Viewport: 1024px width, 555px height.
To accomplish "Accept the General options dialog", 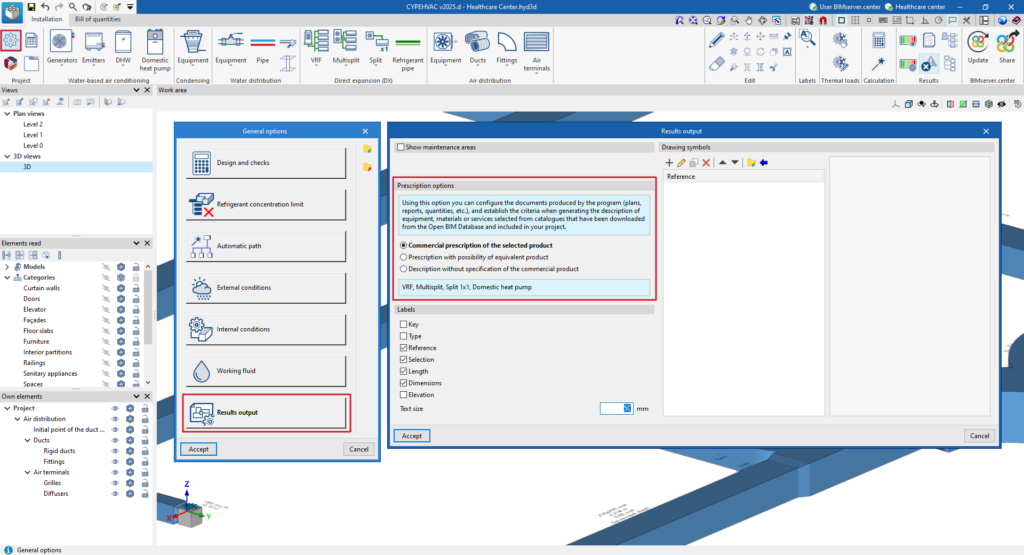I will pos(199,449).
